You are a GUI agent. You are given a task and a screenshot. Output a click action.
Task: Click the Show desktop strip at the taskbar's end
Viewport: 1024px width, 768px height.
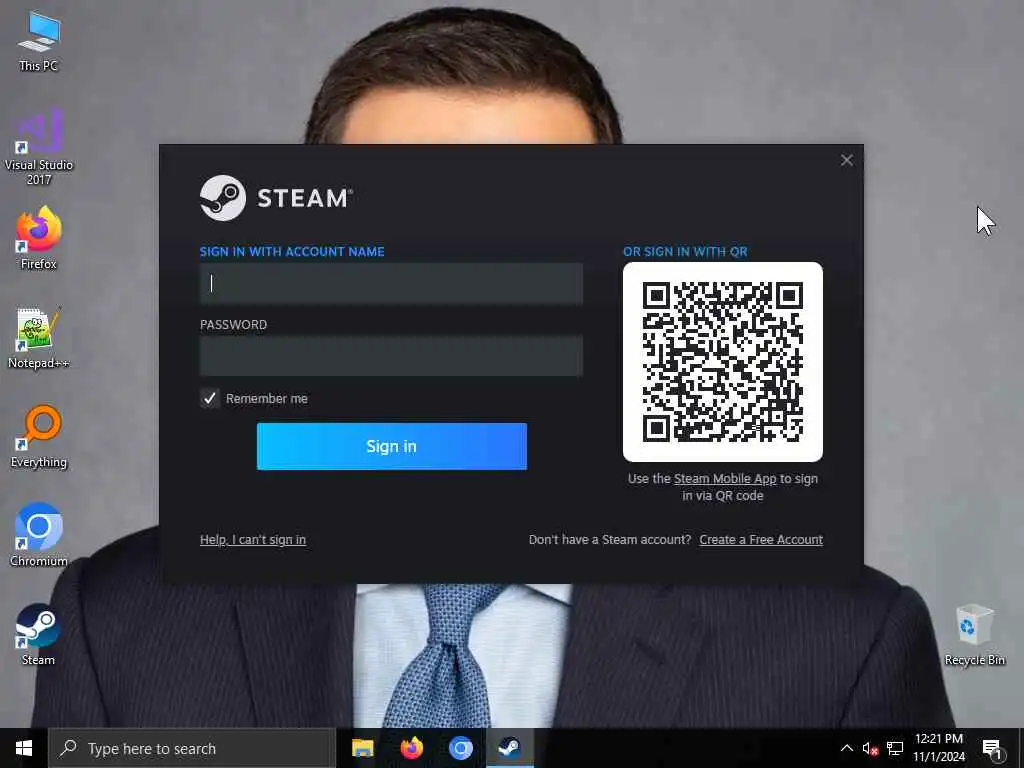(x=1021, y=748)
